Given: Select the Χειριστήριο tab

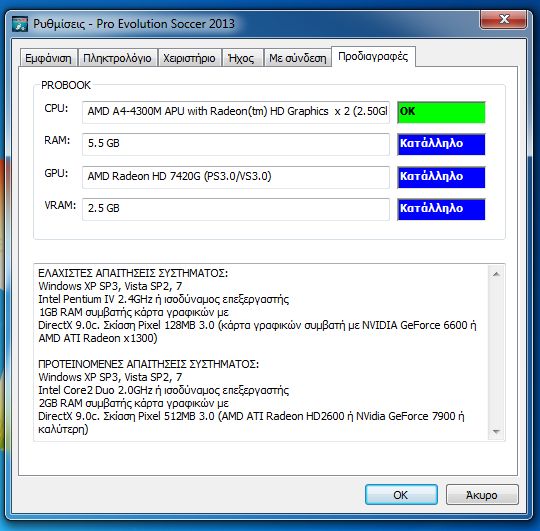Looking at the screenshot, I should point(189,58).
